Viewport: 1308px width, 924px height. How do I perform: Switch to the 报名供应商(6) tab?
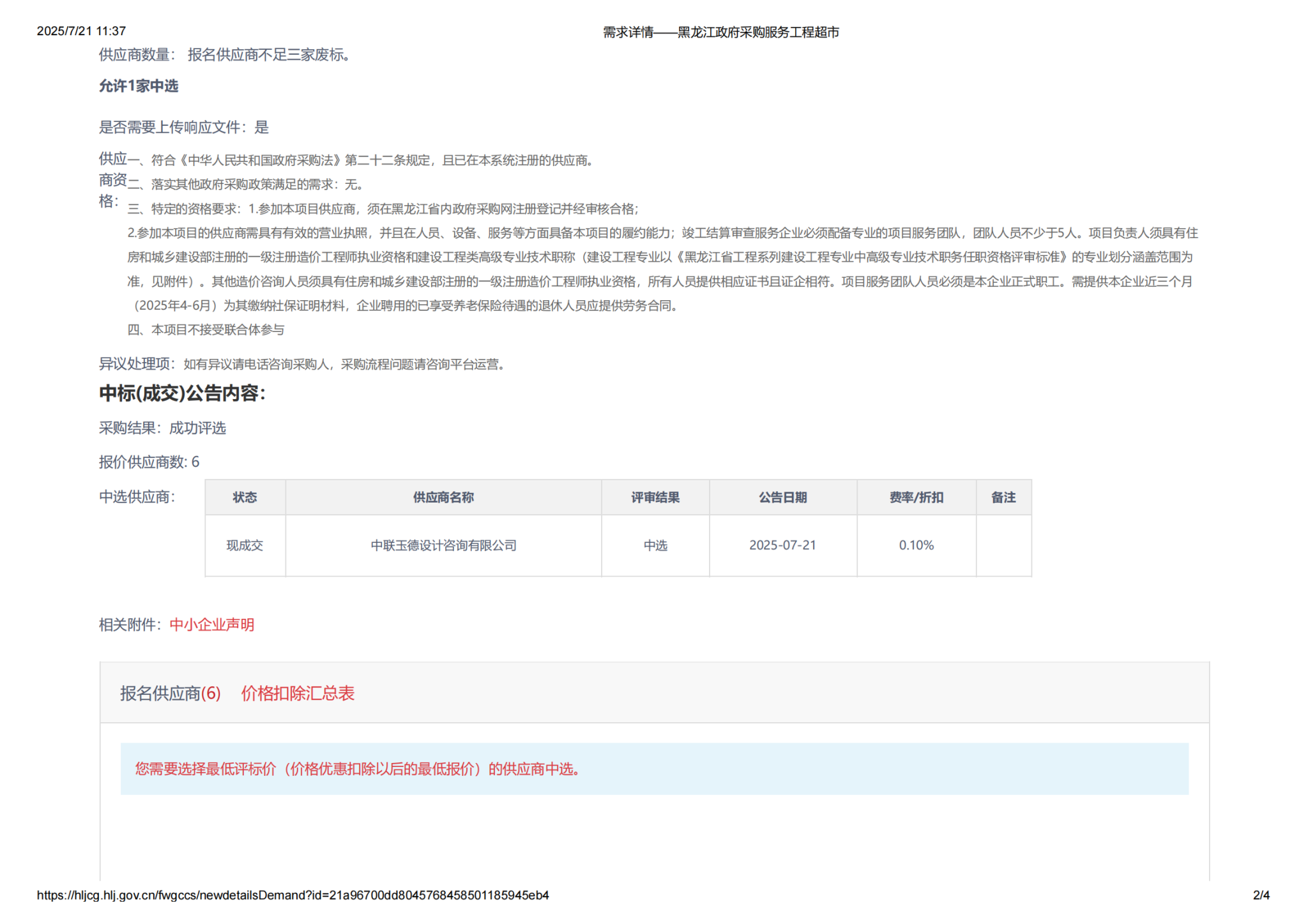coord(170,693)
